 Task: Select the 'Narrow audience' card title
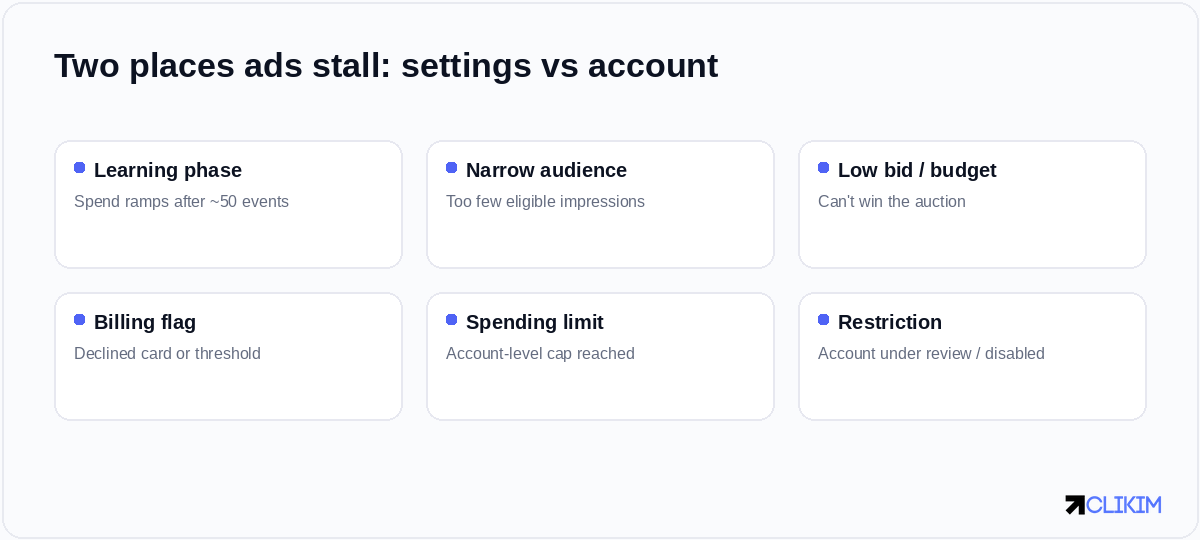coord(546,170)
